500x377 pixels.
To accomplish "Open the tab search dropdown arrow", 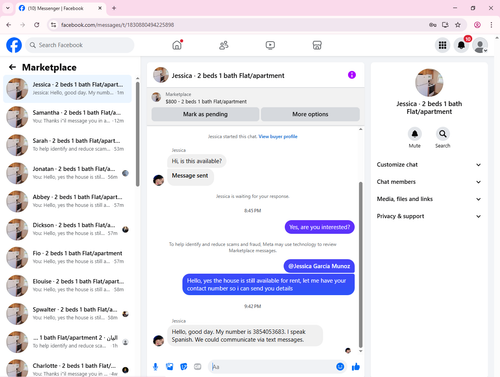I will pos(8,8).
